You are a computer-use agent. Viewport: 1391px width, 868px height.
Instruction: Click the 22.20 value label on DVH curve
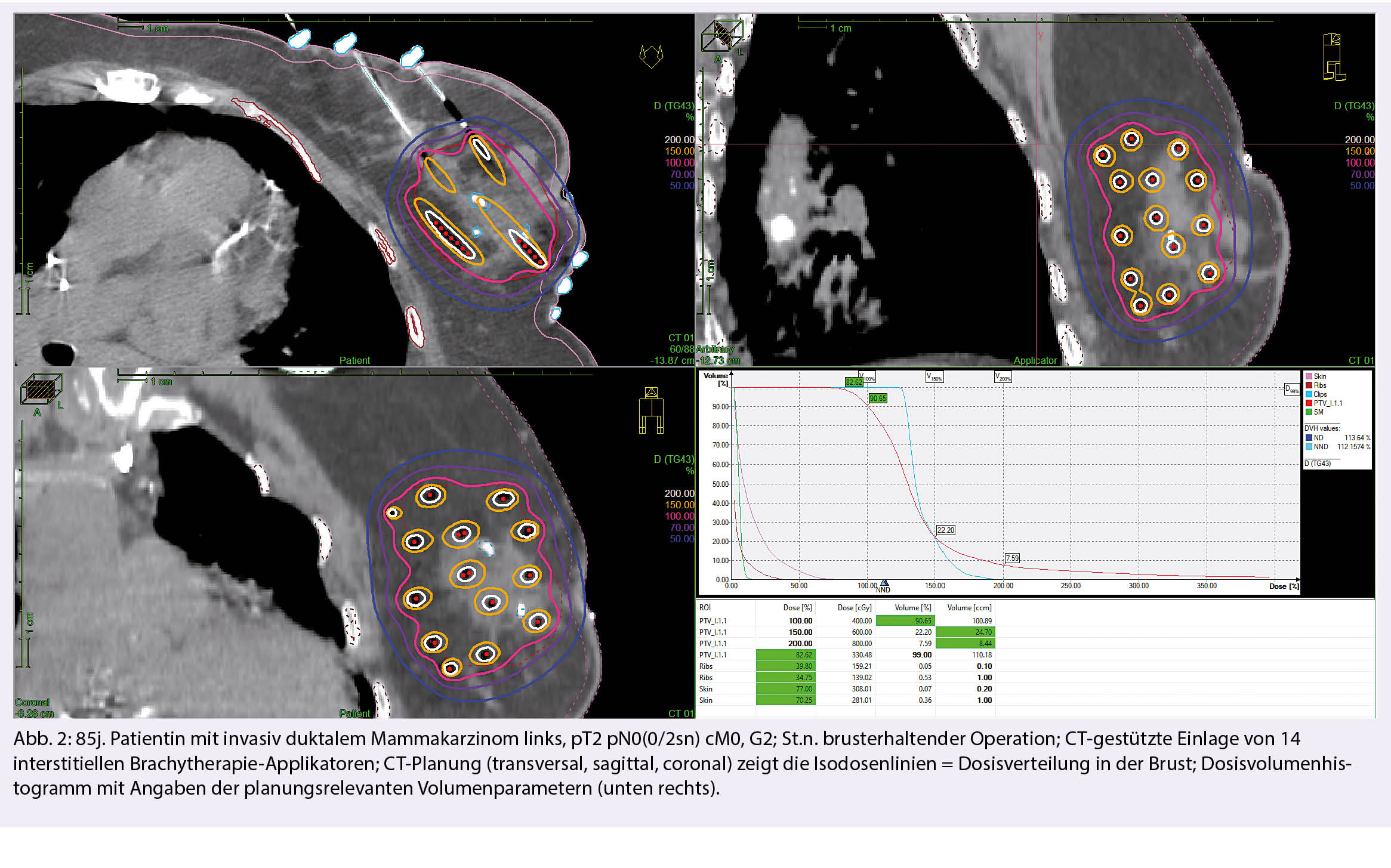pyautogui.click(x=945, y=530)
